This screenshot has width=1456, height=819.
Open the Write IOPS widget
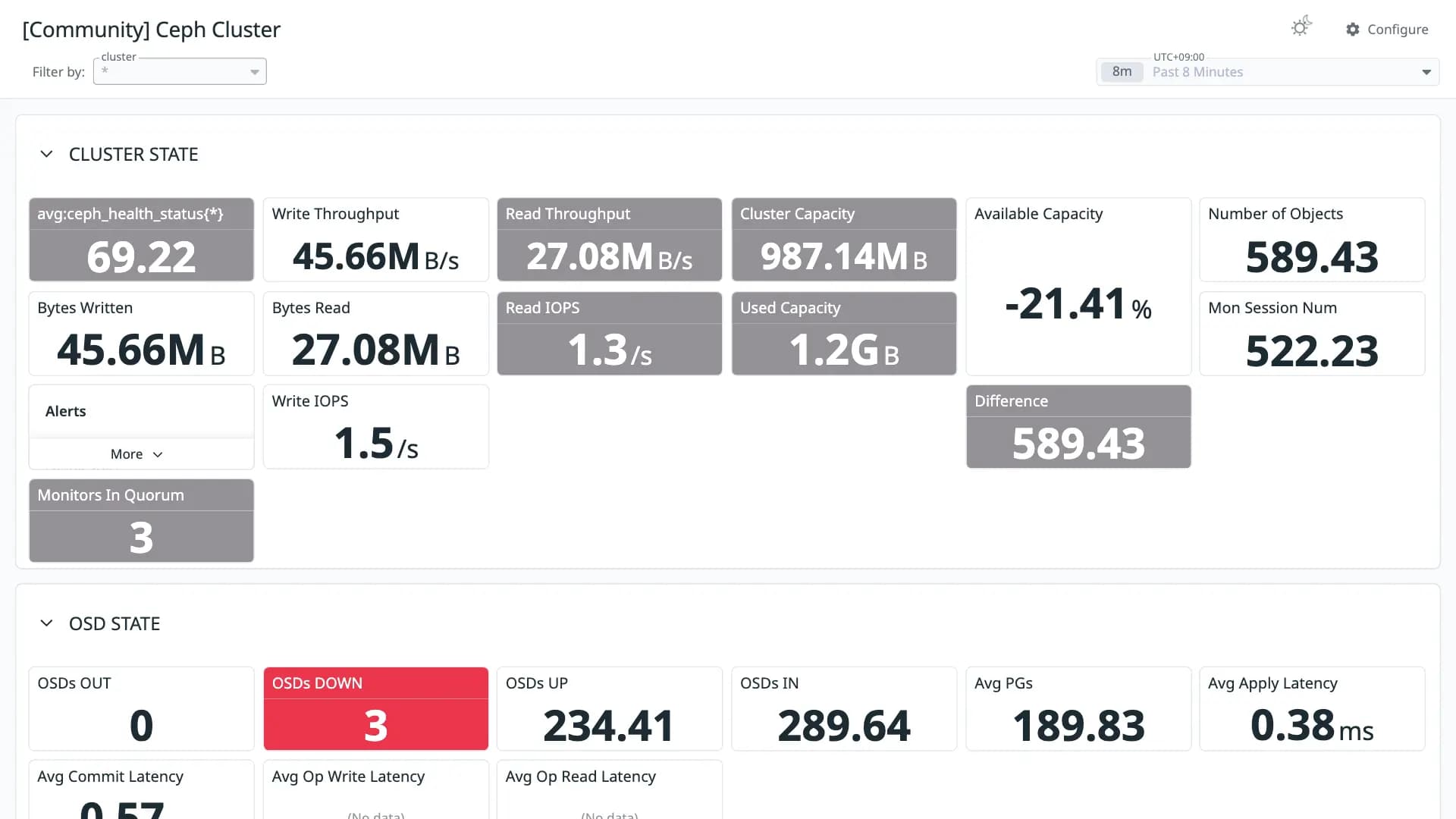click(x=376, y=427)
